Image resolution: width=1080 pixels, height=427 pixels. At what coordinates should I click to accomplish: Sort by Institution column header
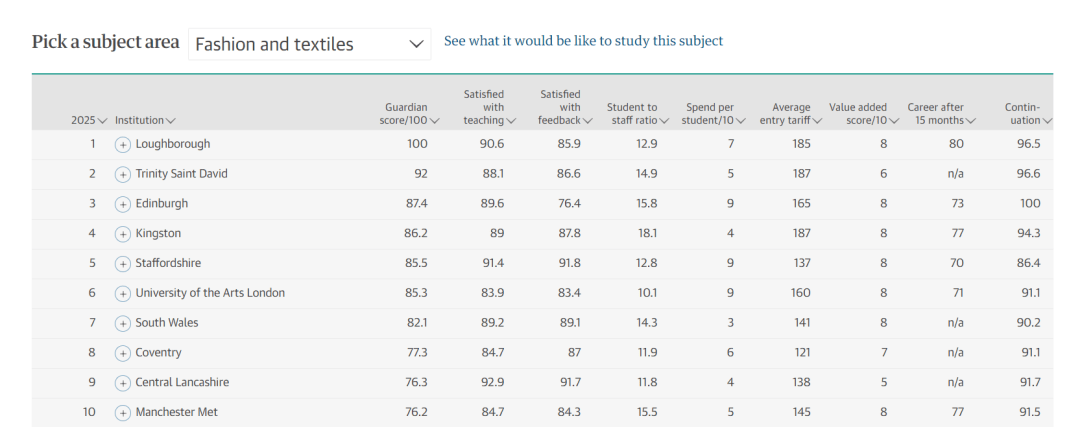tap(145, 121)
